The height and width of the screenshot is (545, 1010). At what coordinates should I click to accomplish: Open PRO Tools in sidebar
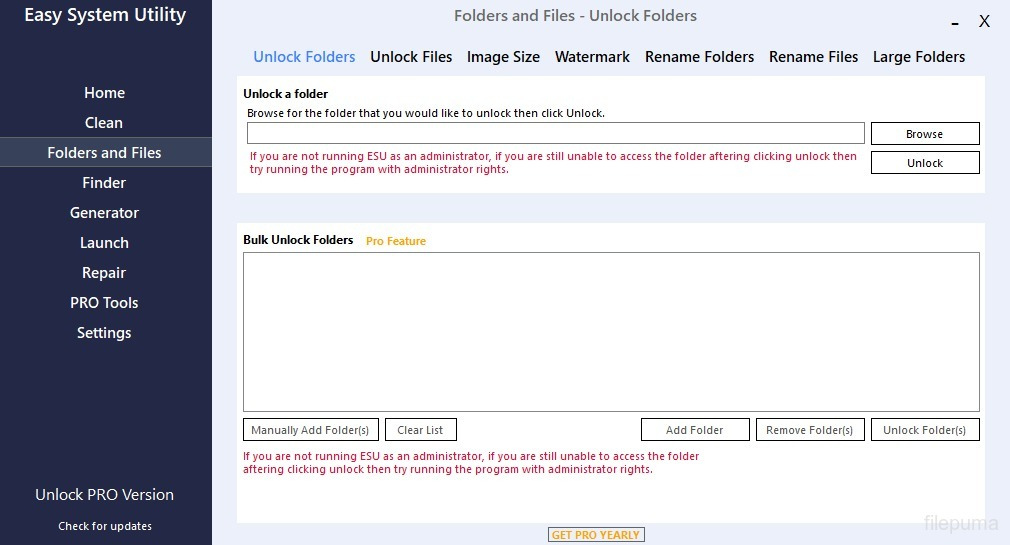(x=104, y=303)
